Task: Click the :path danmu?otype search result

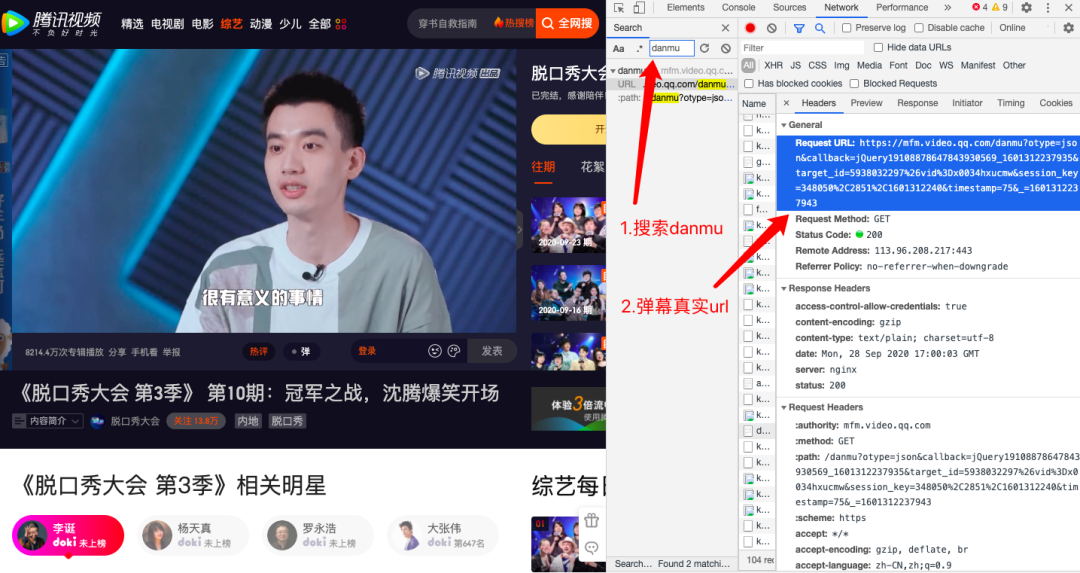Action: click(x=675, y=98)
